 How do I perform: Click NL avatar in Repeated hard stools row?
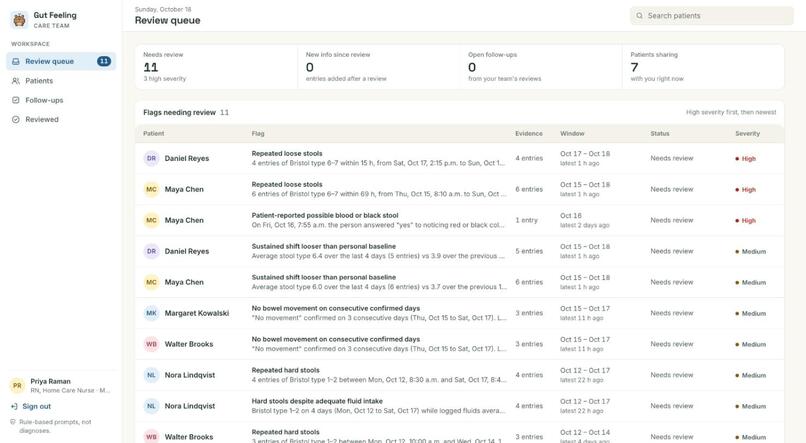(x=151, y=375)
